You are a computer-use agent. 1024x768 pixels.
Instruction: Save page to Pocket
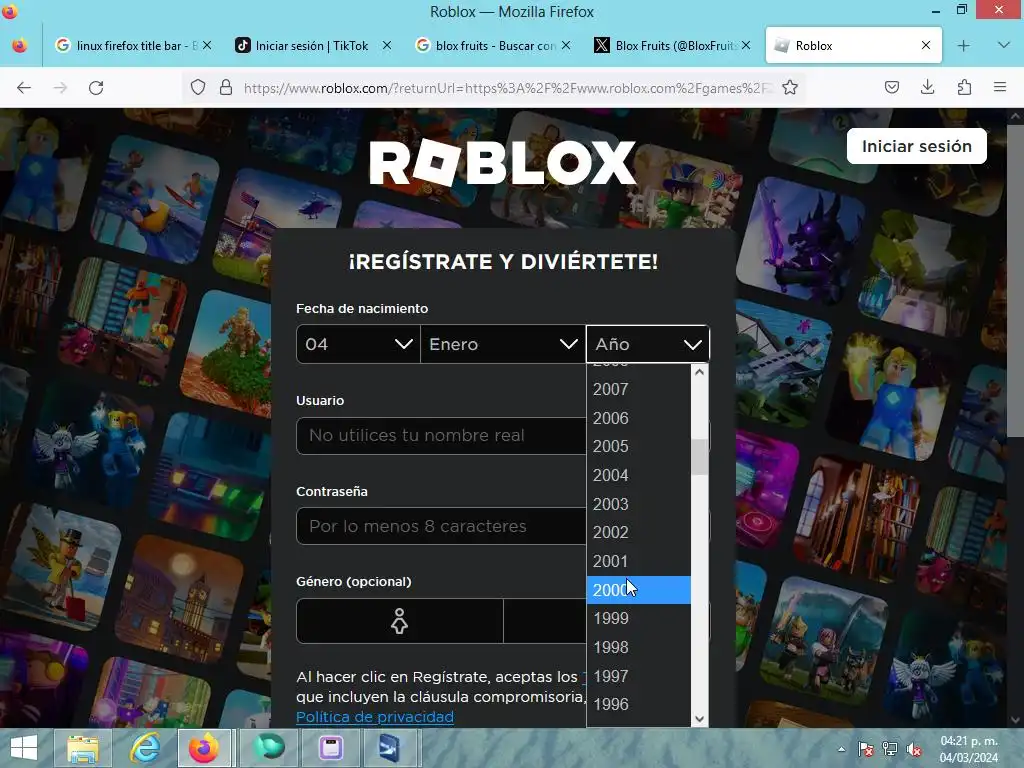[x=892, y=88]
